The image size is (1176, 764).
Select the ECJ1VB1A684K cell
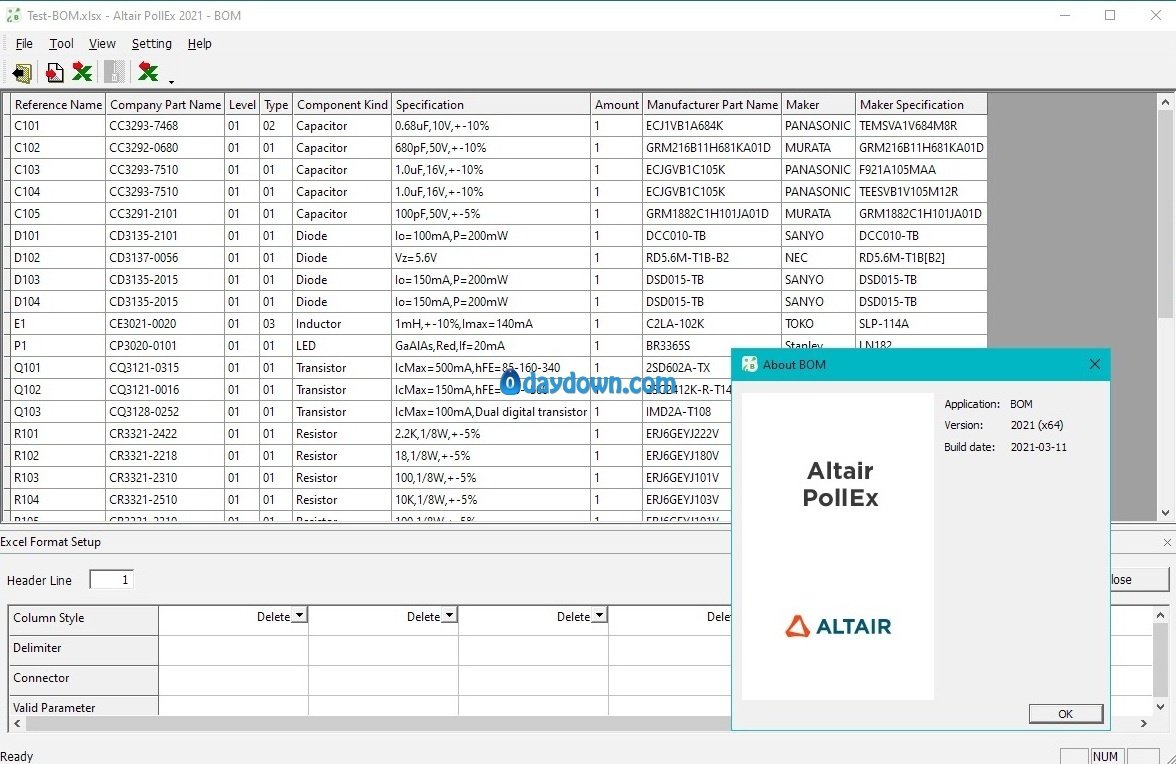[712, 126]
